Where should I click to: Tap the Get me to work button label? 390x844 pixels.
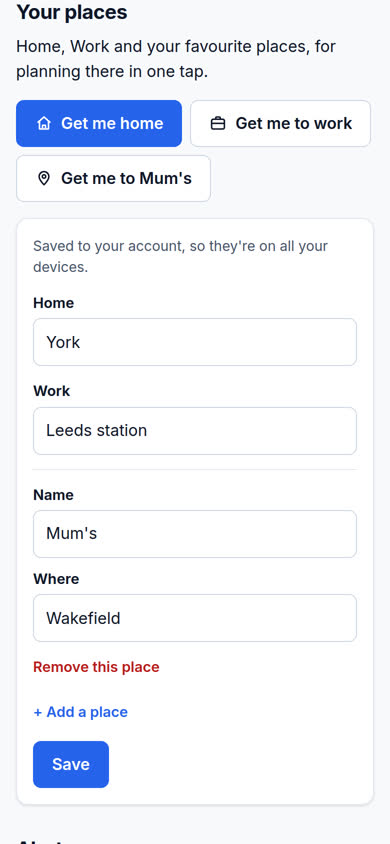tap(294, 123)
